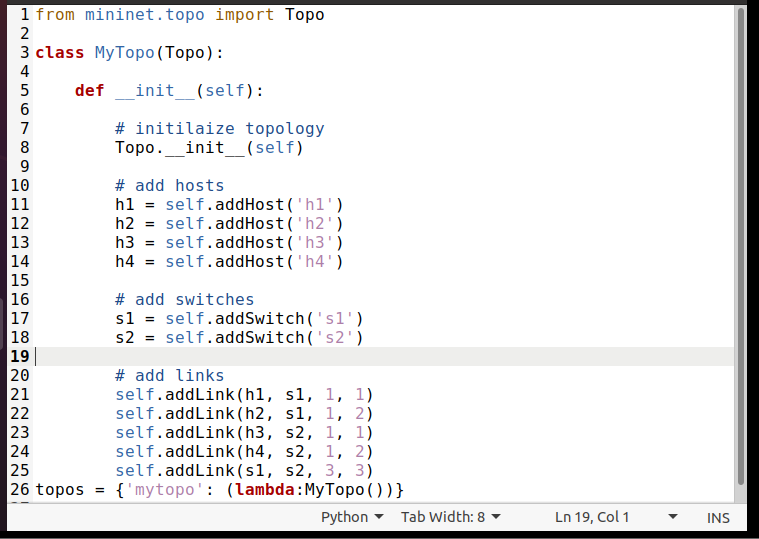Click the 'class' keyword on line 3
The image size is (759, 539).
click(x=59, y=53)
